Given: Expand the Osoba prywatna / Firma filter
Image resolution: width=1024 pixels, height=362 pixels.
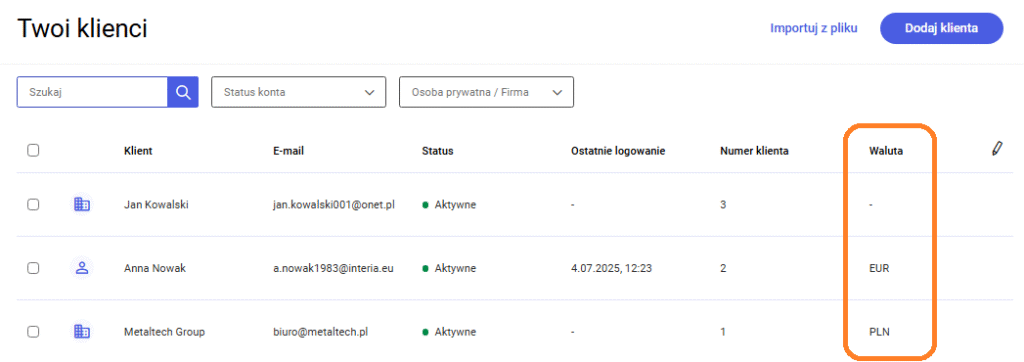Looking at the screenshot, I should (x=487, y=92).
